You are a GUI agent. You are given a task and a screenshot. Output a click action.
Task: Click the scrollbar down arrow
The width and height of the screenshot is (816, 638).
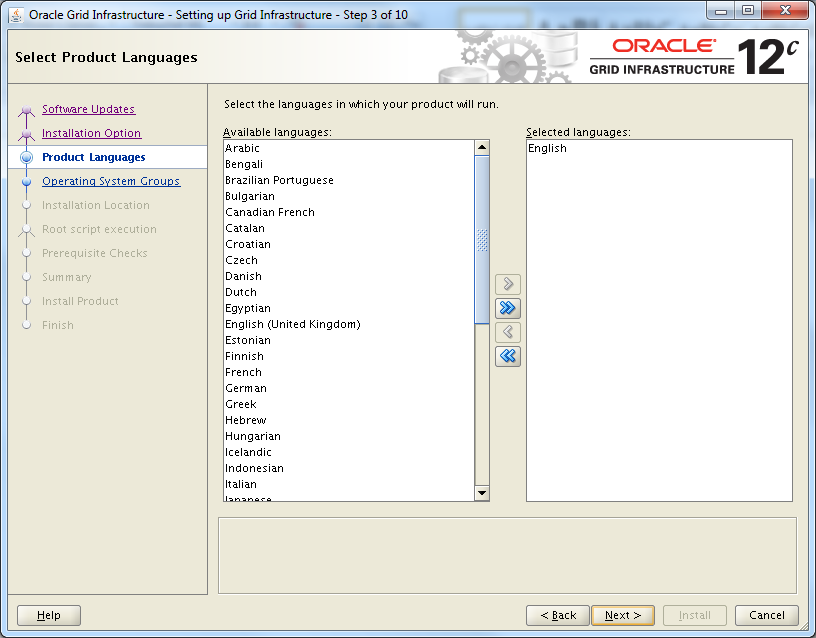click(x=482, y=492)
